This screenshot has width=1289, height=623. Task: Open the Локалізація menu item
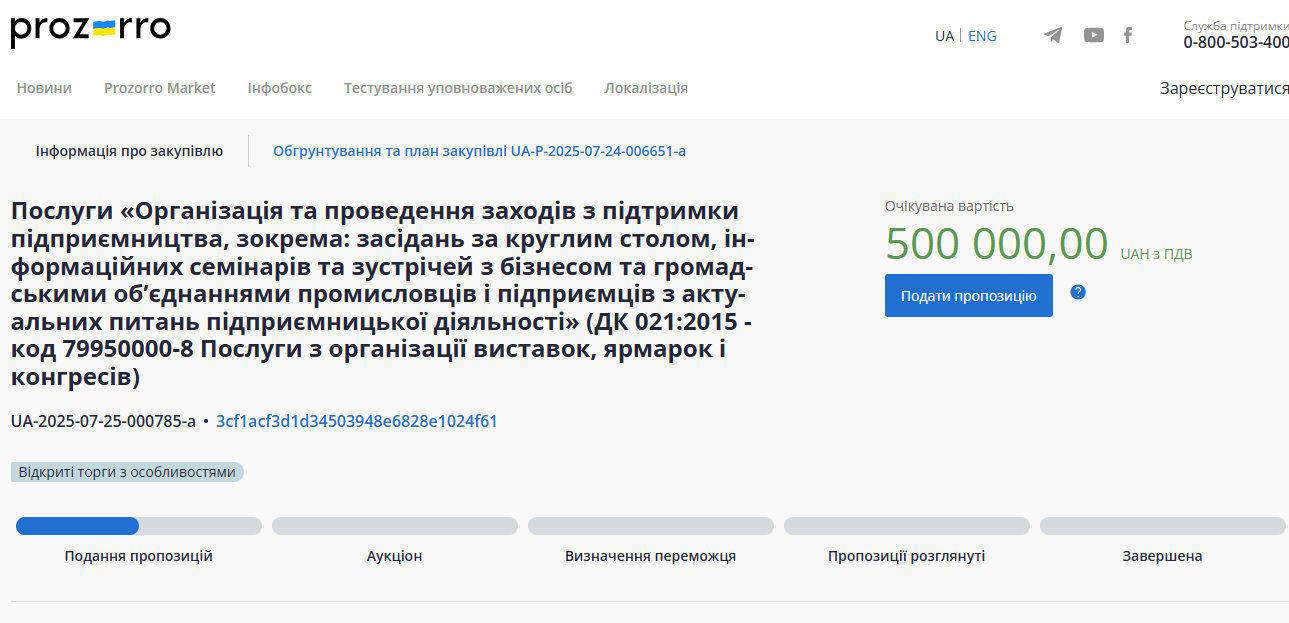[646, 88]
